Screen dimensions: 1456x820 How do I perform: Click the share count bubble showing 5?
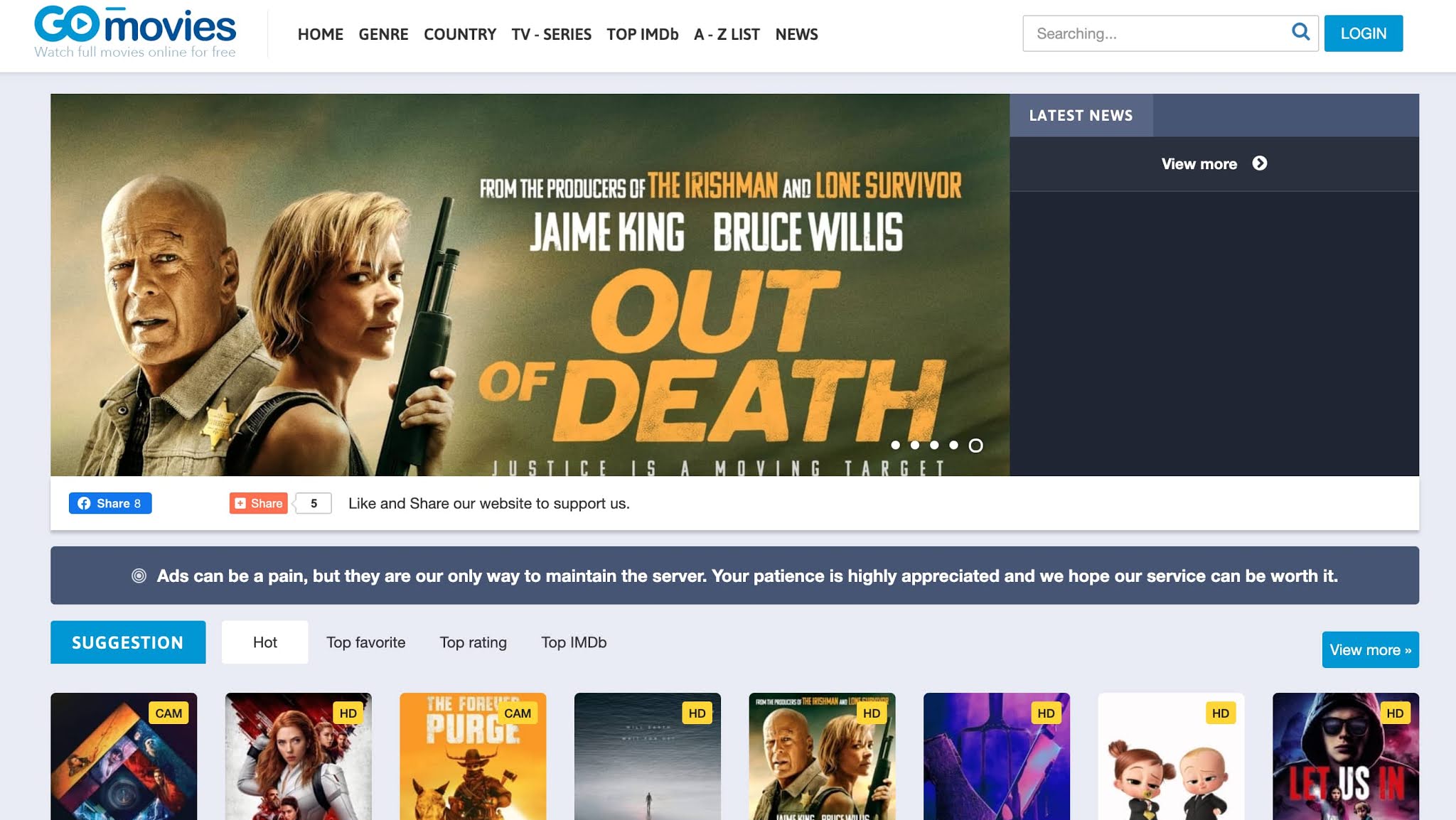point(314,503)
